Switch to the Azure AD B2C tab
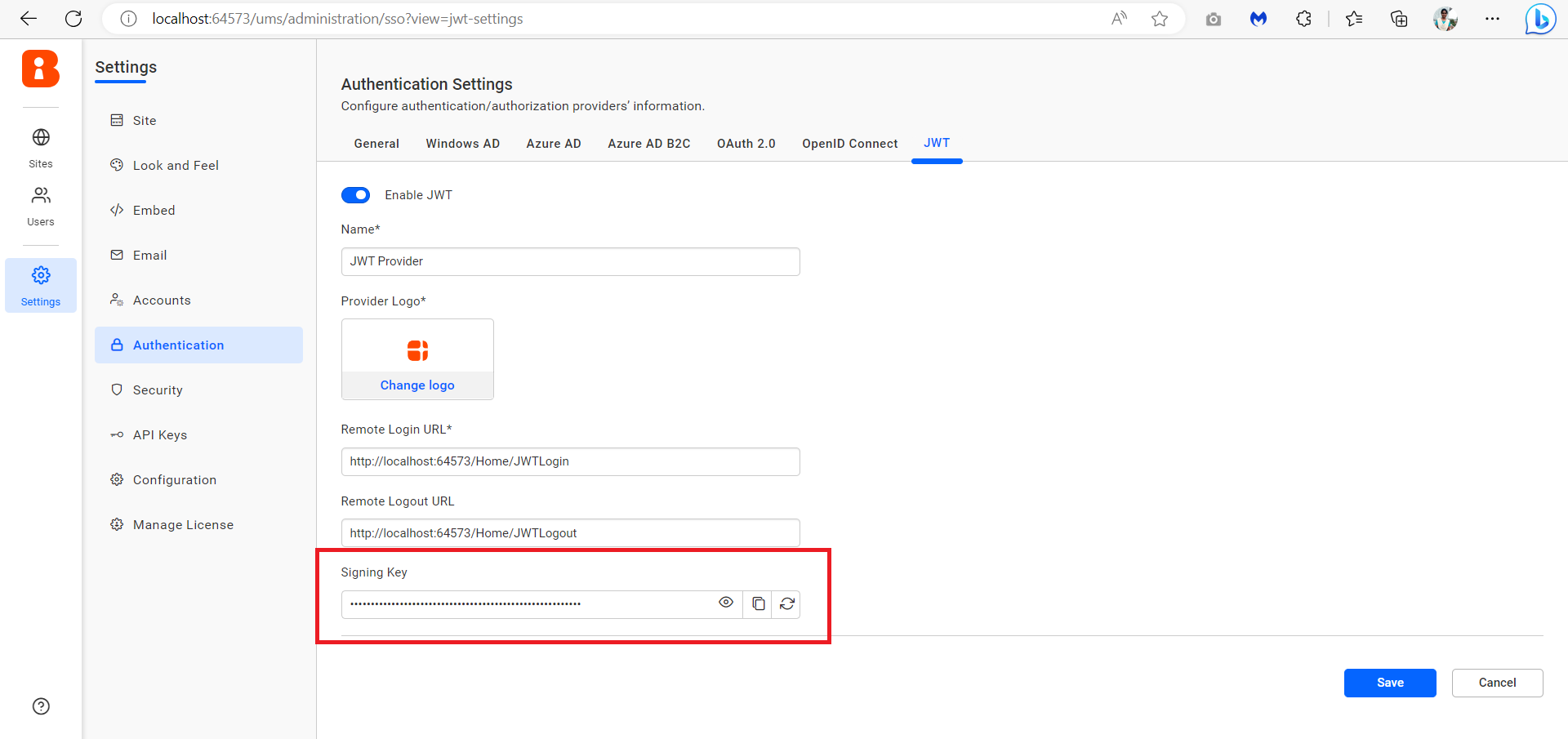The height and width of the screenshot is (739, 1568). (x=648, y=144)
